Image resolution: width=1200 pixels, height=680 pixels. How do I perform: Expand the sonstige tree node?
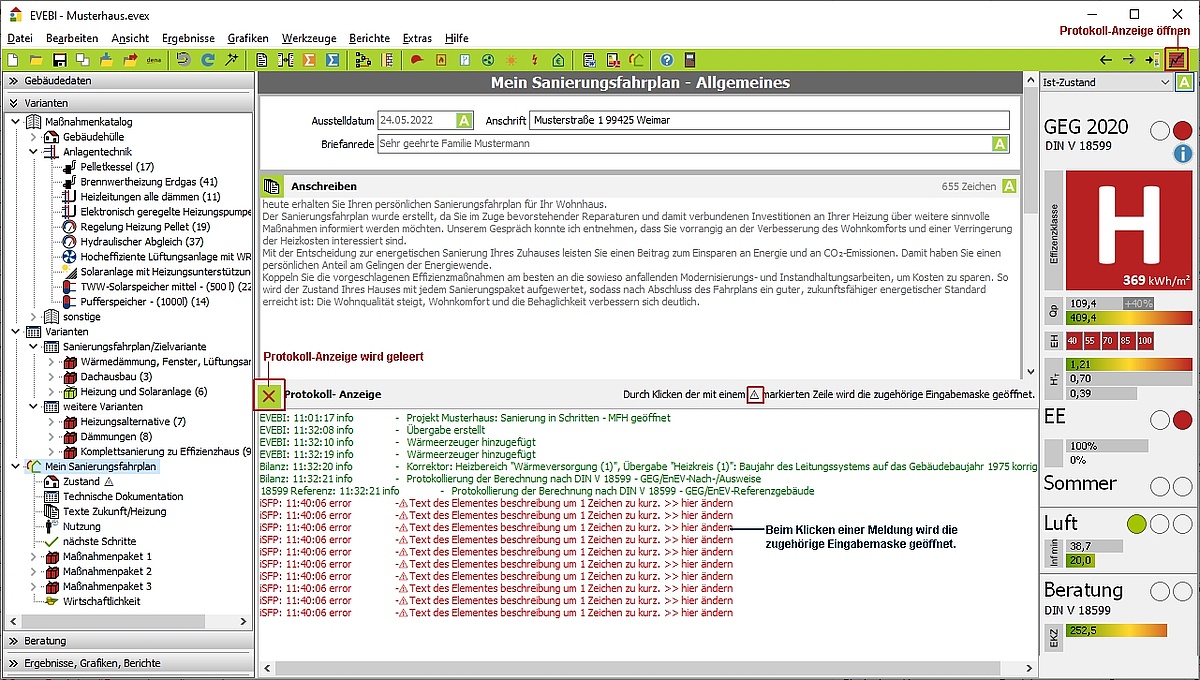click(33, 316)
